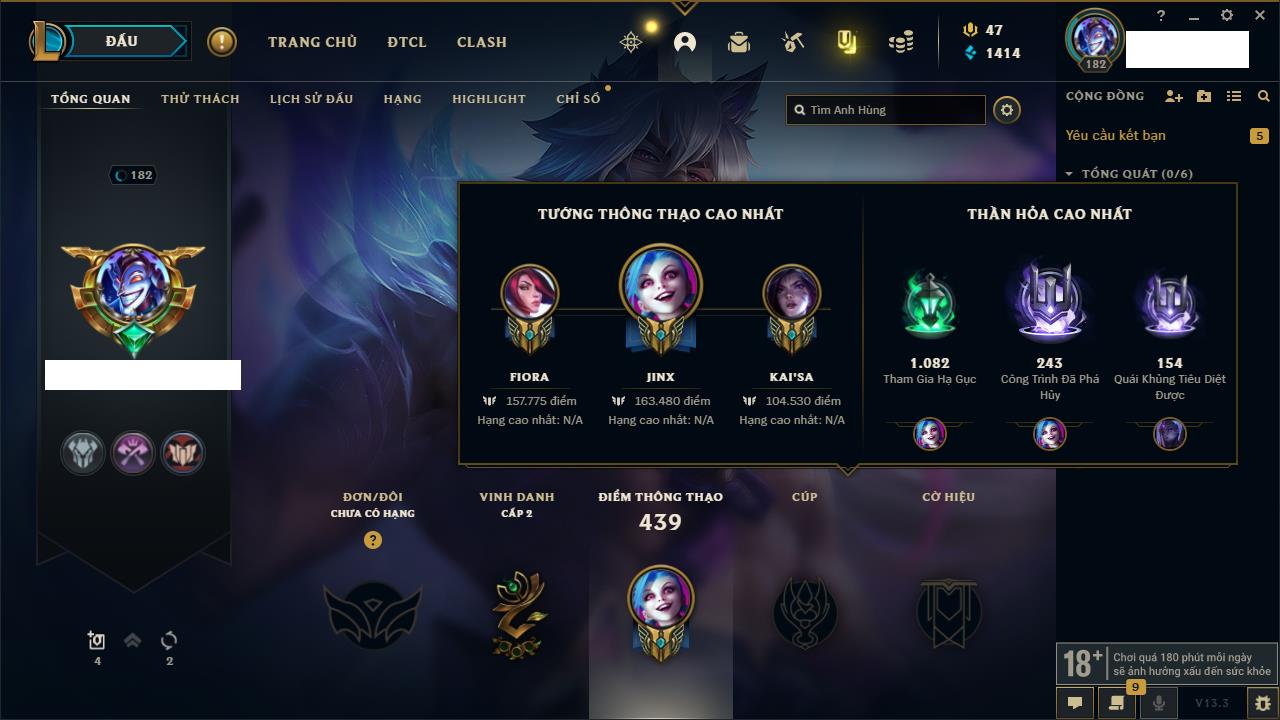Switch to the LỊCH SỬ ĐẤU tab

tap(311, 99)
